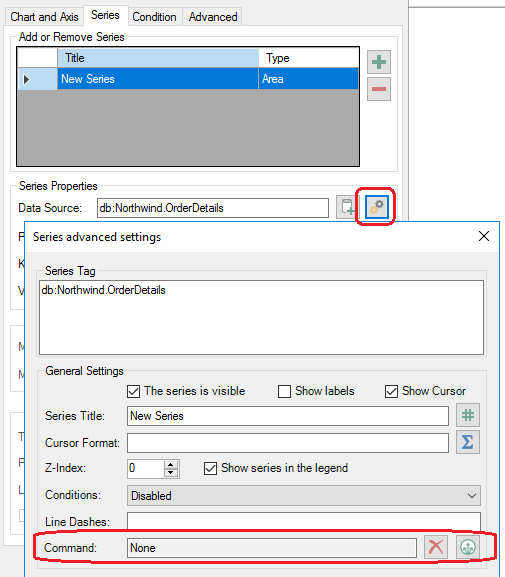Switch to the Chart and Axis tab

[44, 17]
